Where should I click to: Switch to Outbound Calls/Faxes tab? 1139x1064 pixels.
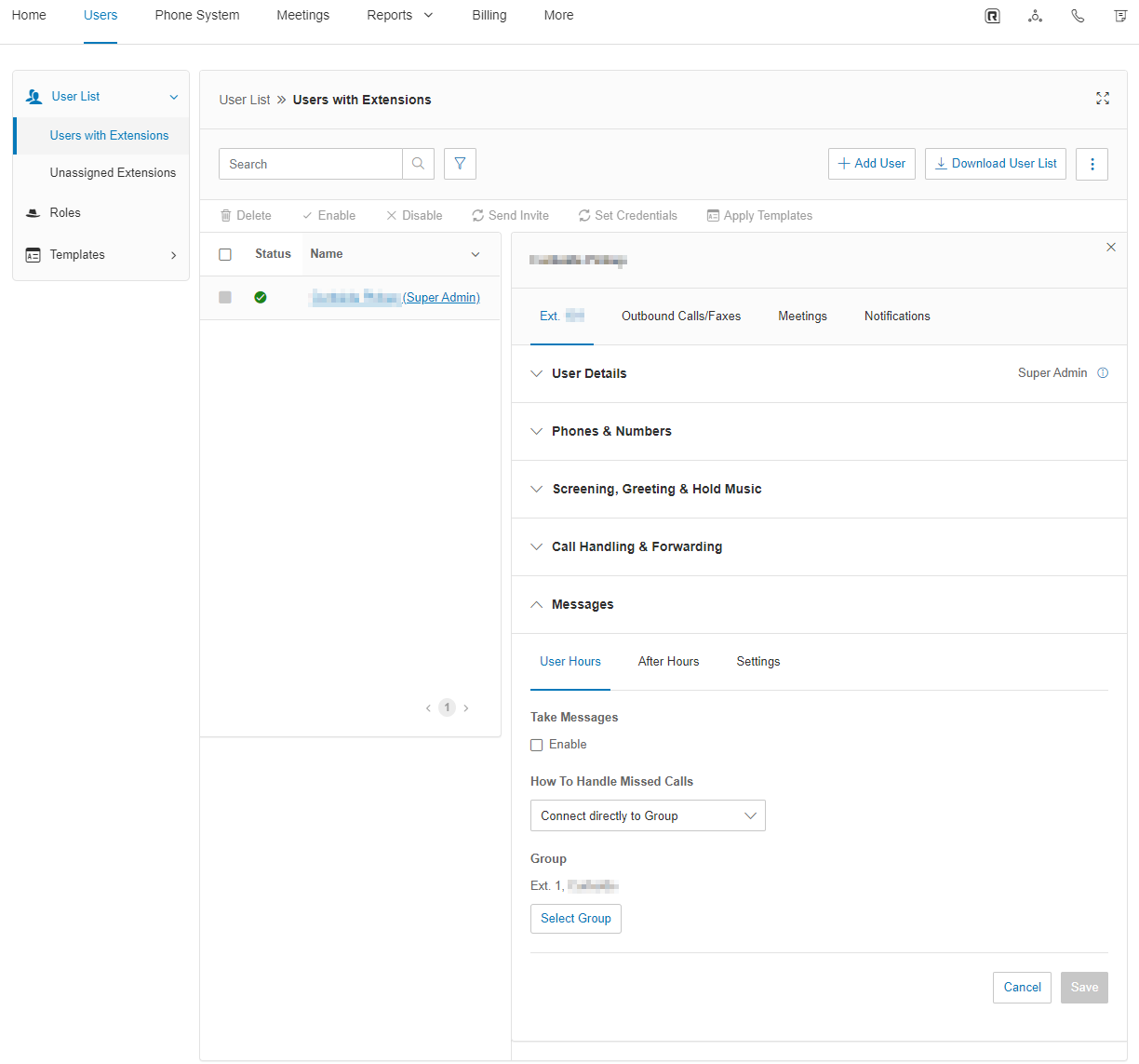[x=681, y=317]
